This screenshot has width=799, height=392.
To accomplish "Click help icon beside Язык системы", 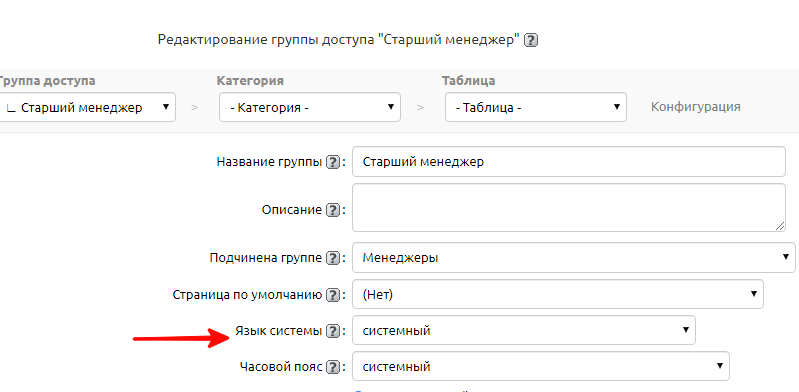I will (x=333, y=331).
